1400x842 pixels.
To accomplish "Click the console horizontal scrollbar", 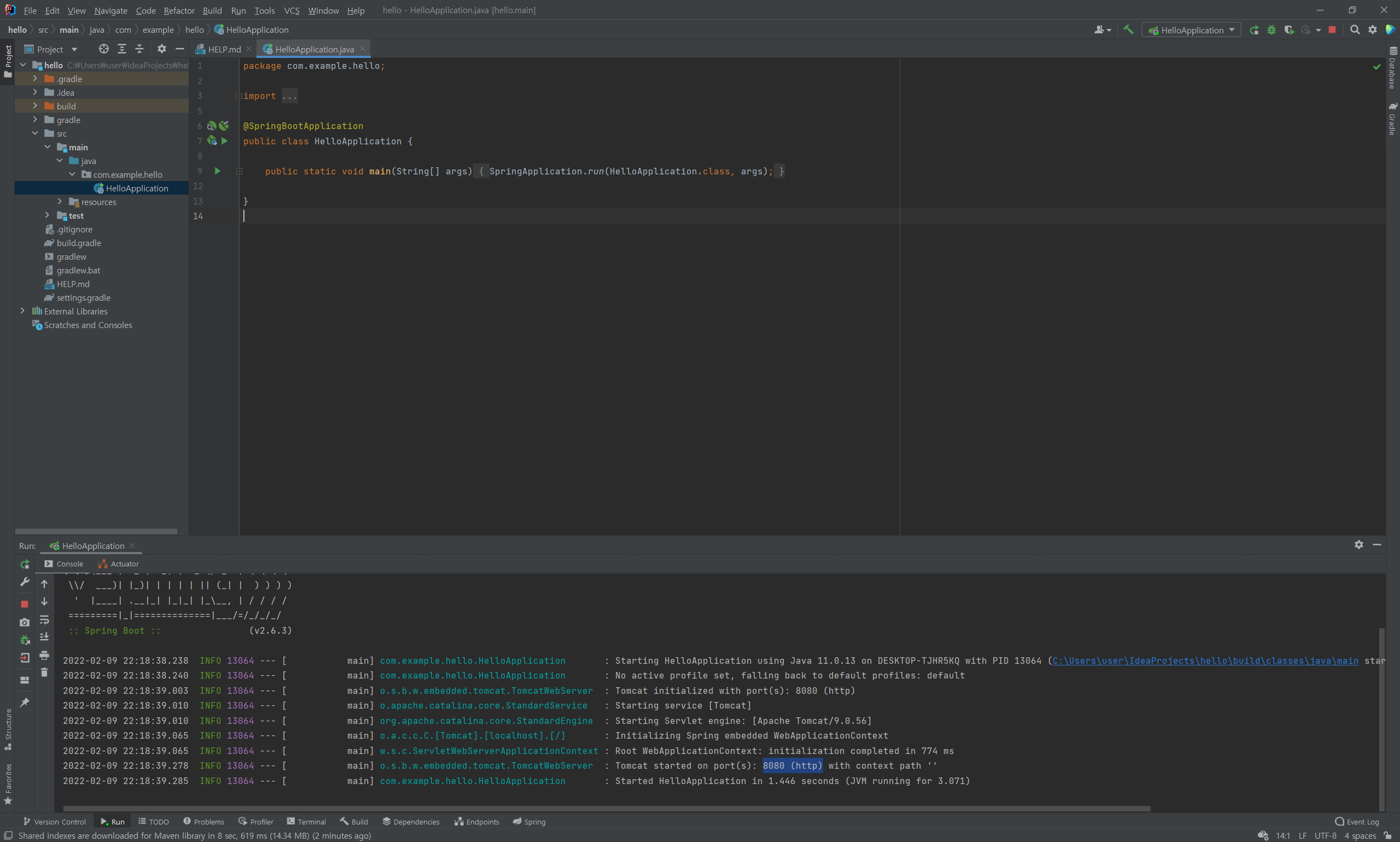I will click(606, 809).
